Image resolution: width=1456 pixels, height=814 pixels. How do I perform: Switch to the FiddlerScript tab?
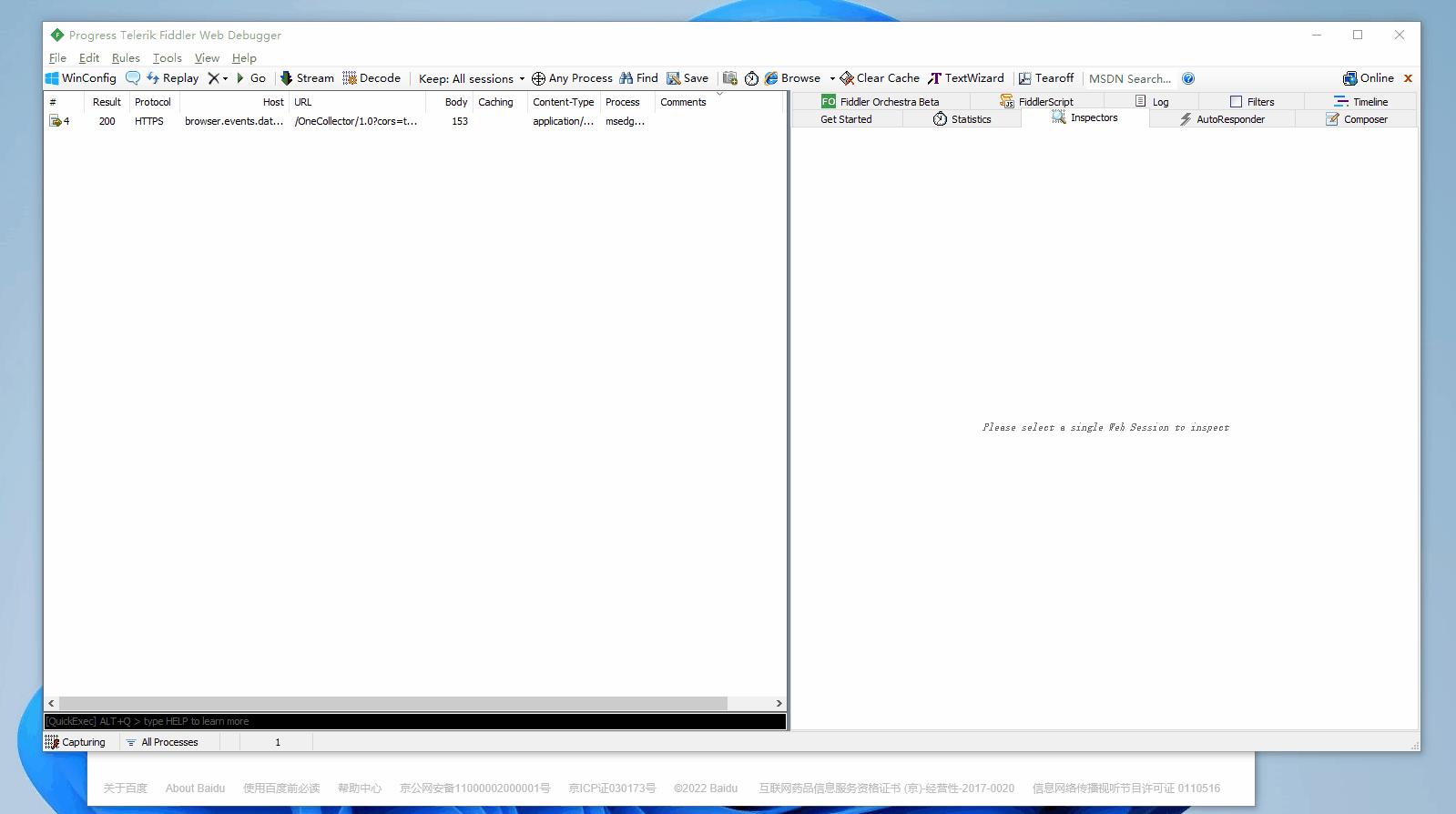coord(1036,102)
